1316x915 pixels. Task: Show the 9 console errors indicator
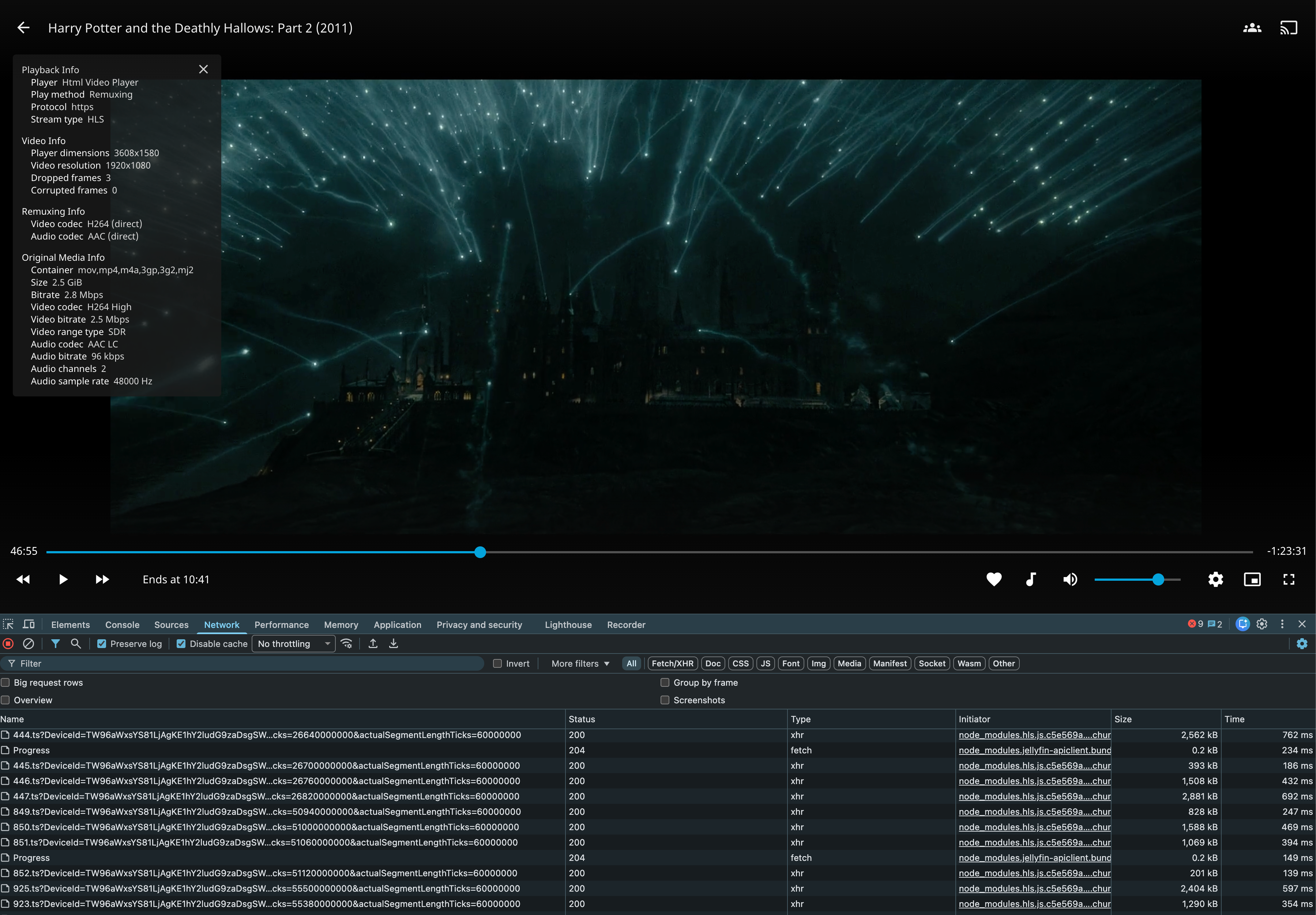tap(1195, 625)
